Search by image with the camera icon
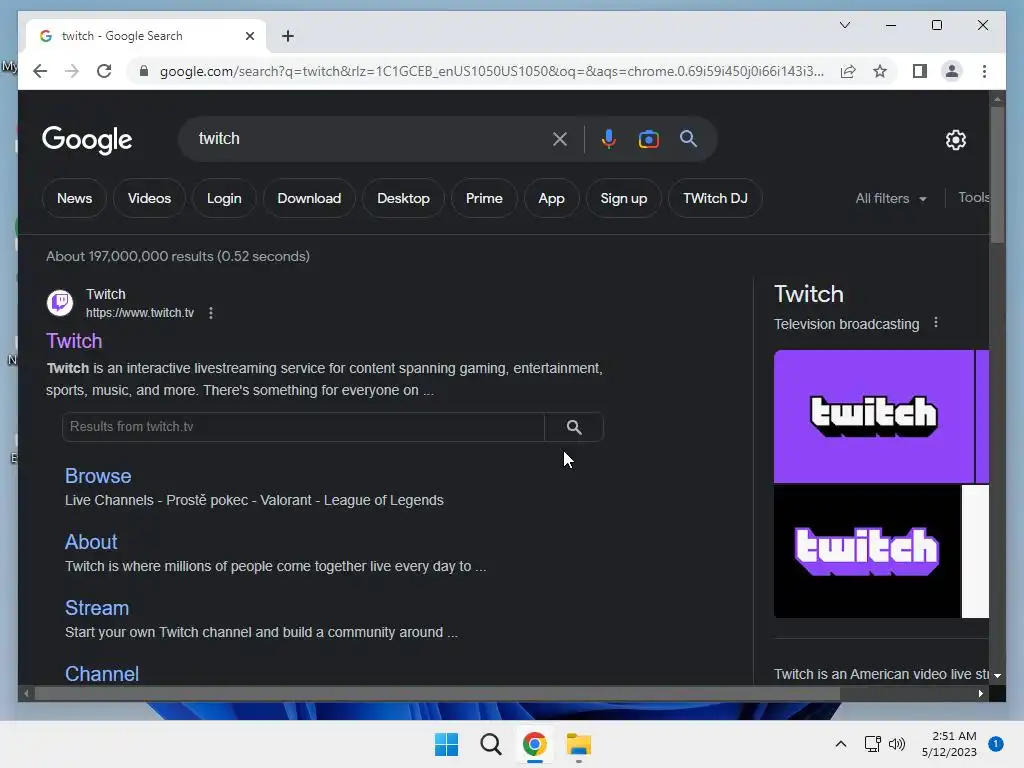The width and height of the screenshot is (1024, 768). [x=648, y=139]
